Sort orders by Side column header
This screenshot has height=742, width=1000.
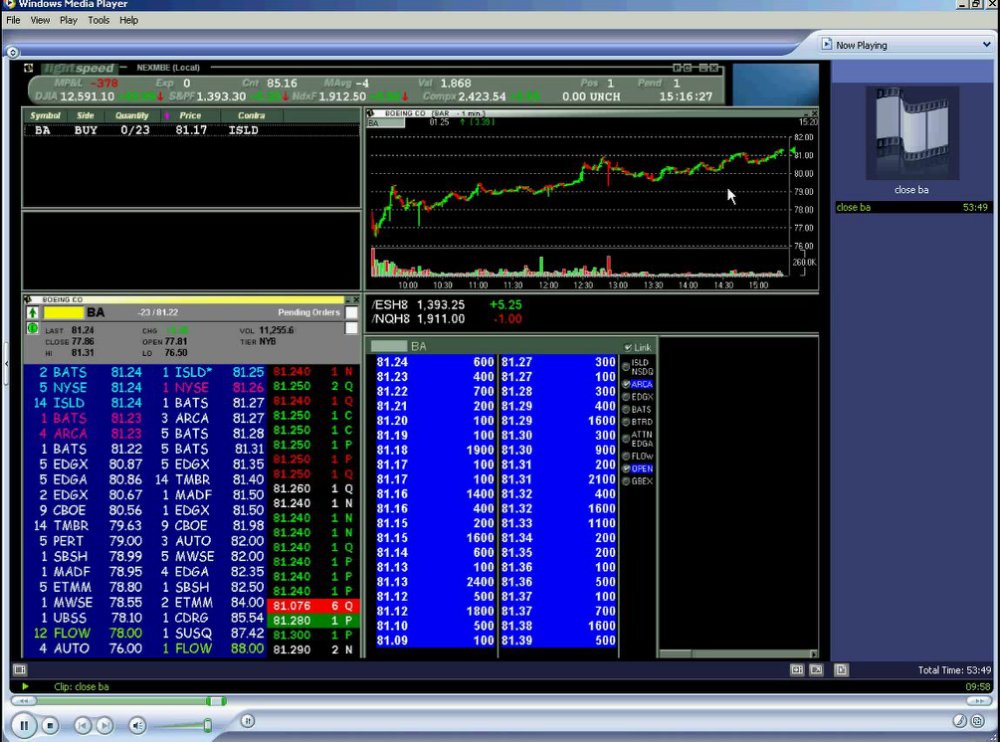[85, 115]
